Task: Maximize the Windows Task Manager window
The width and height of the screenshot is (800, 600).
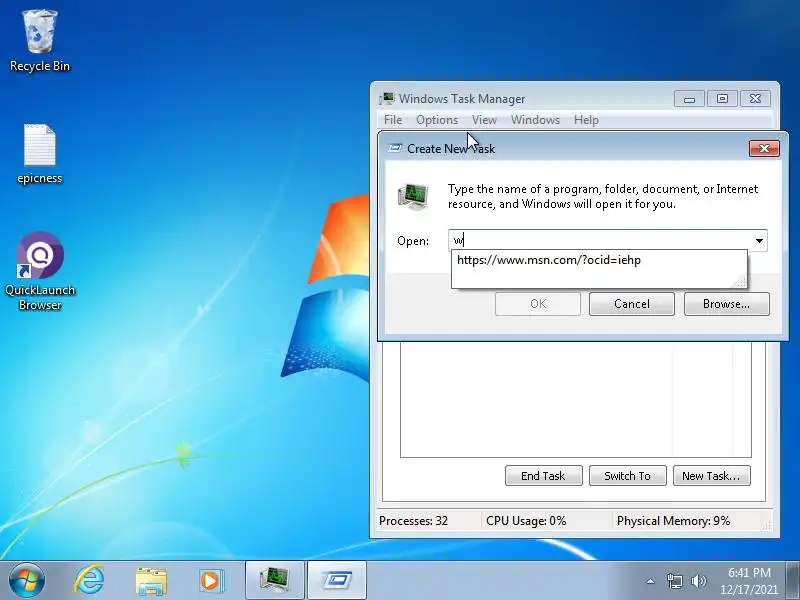Action: coord(722,98)
